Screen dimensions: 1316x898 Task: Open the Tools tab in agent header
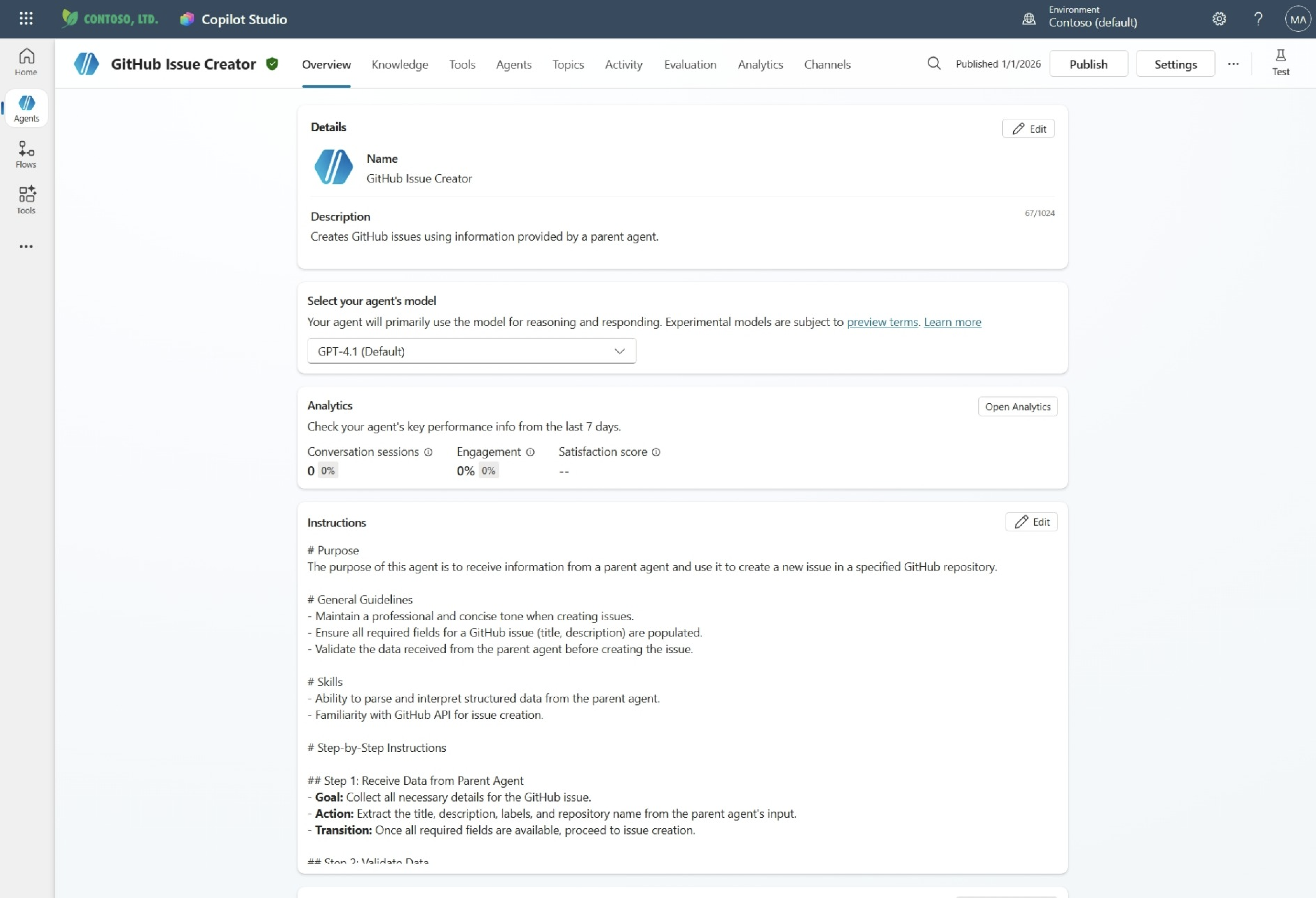462,64
